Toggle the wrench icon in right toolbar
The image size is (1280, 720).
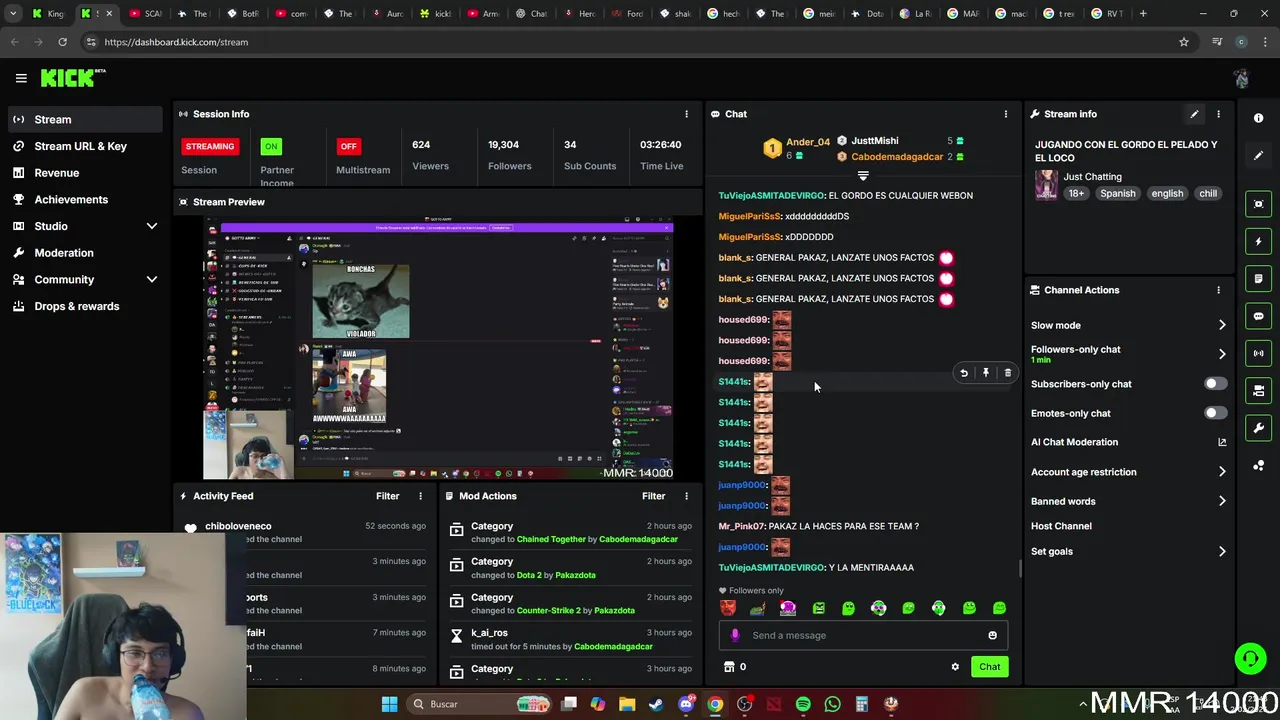click(1258, 428)
